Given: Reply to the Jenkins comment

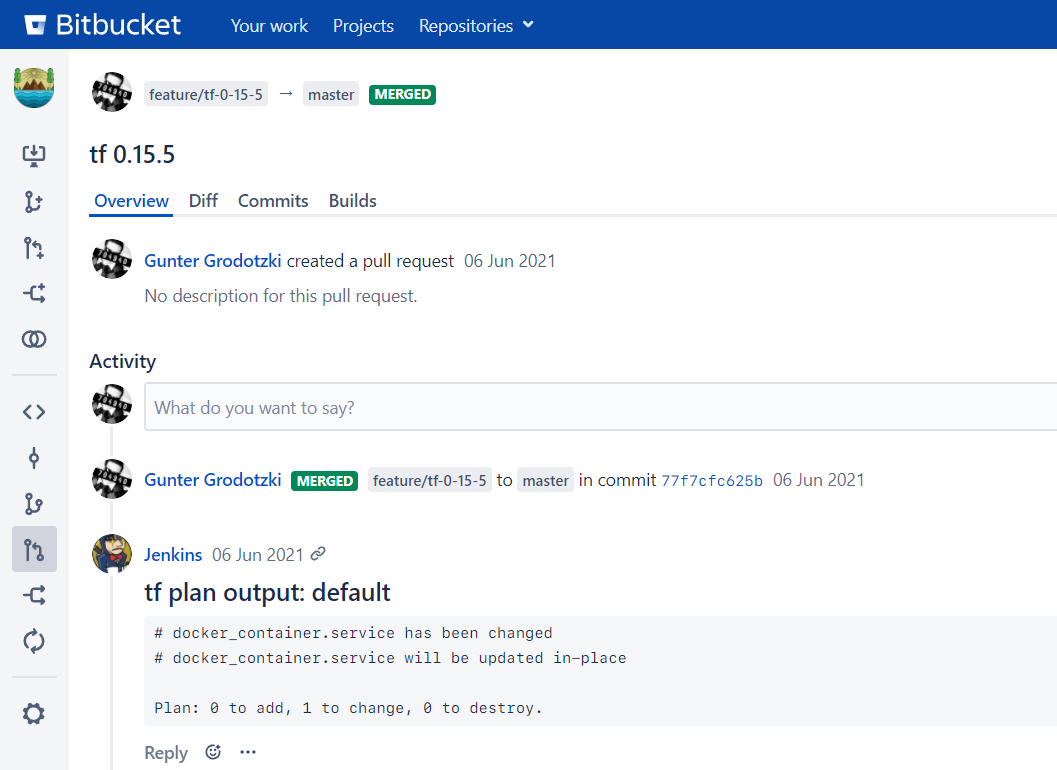Looking at the screenshot, I should click(166, 752).
